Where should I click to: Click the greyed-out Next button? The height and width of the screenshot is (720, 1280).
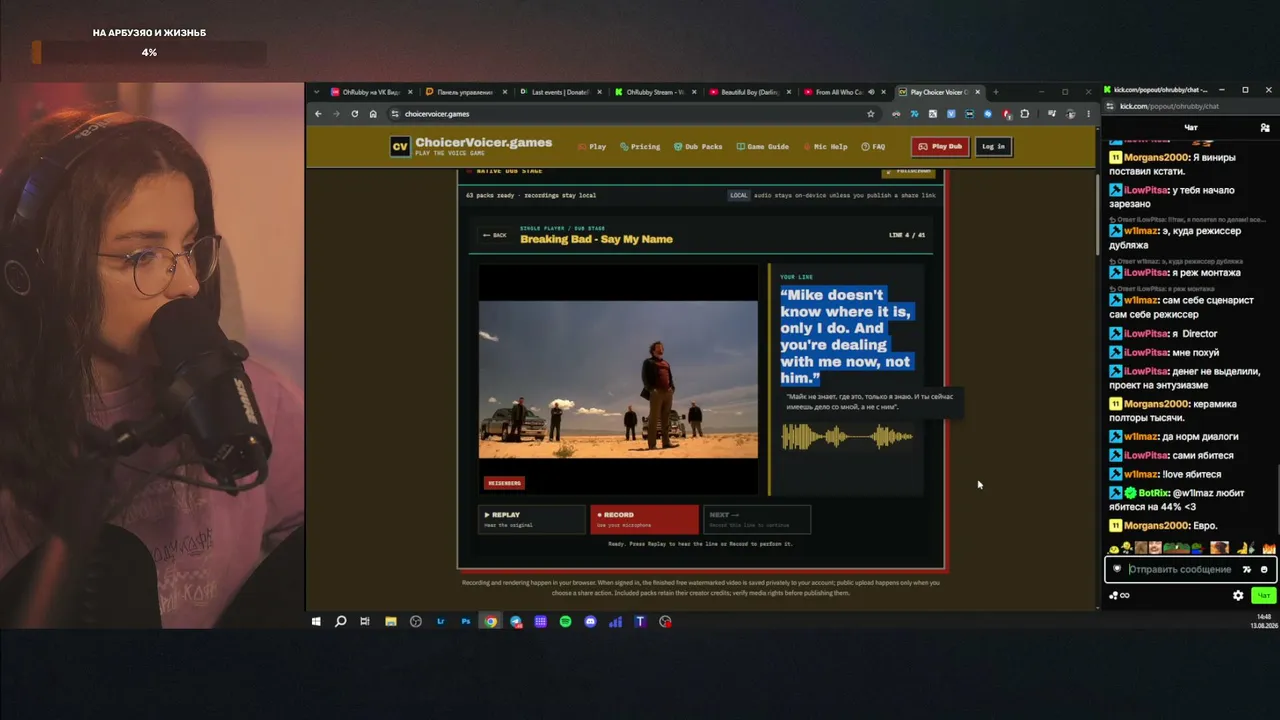757,519
